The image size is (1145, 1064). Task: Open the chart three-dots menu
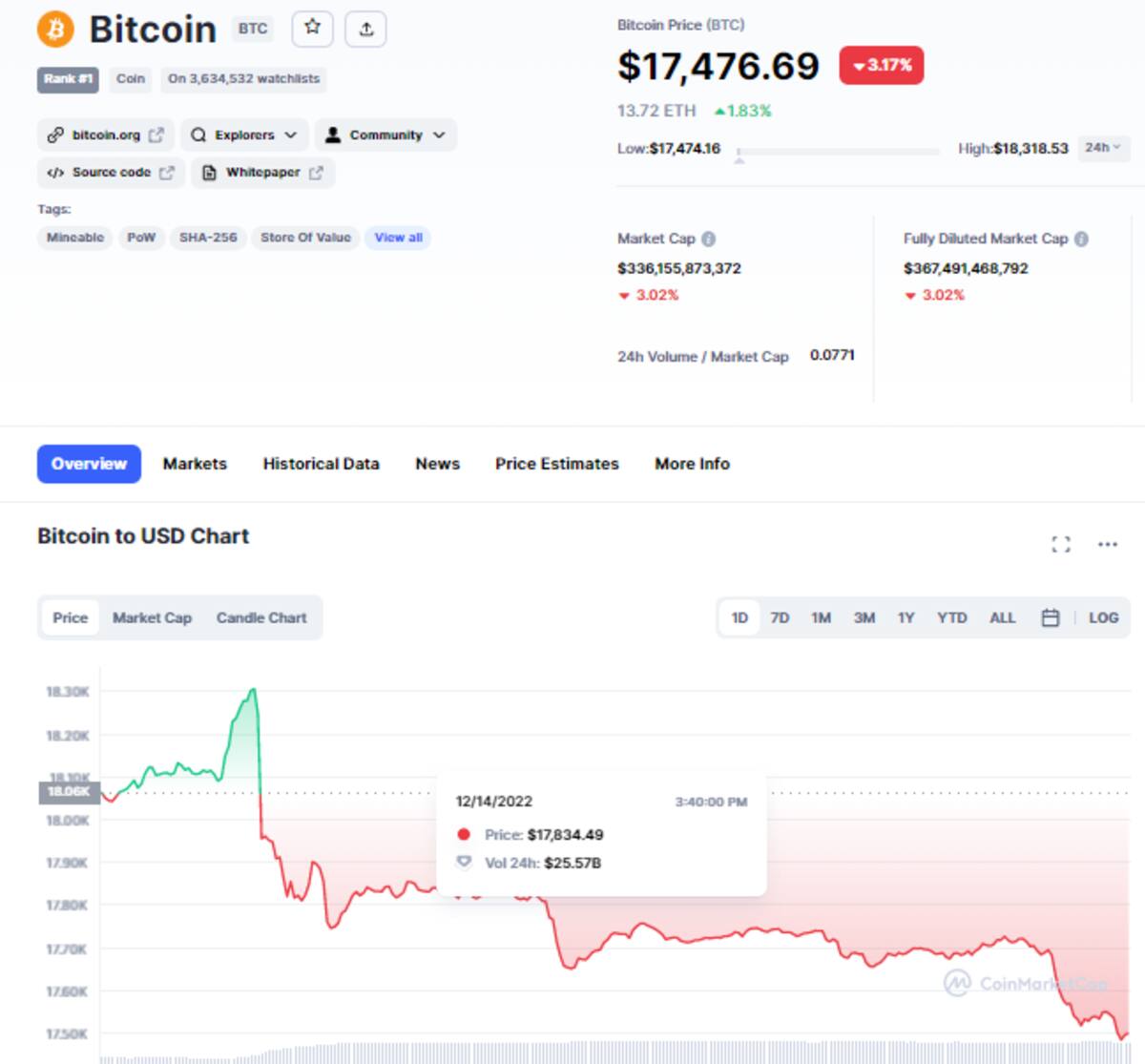click(x=1107, y=544)
